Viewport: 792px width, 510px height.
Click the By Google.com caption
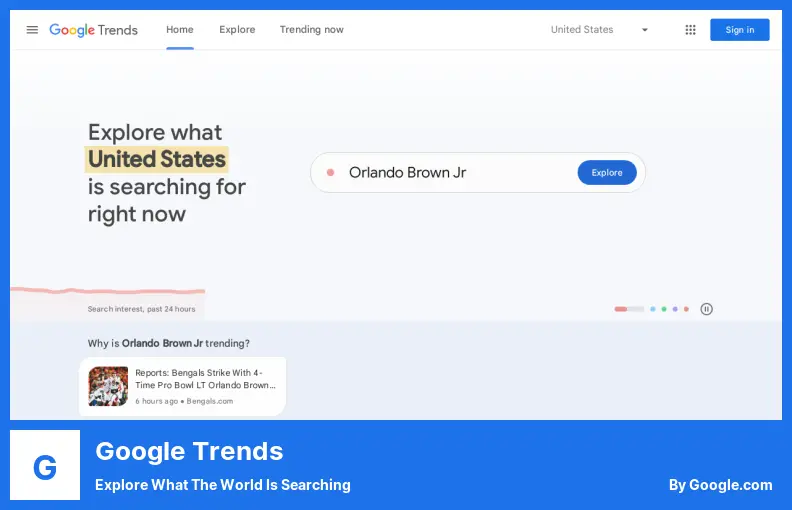720,485
